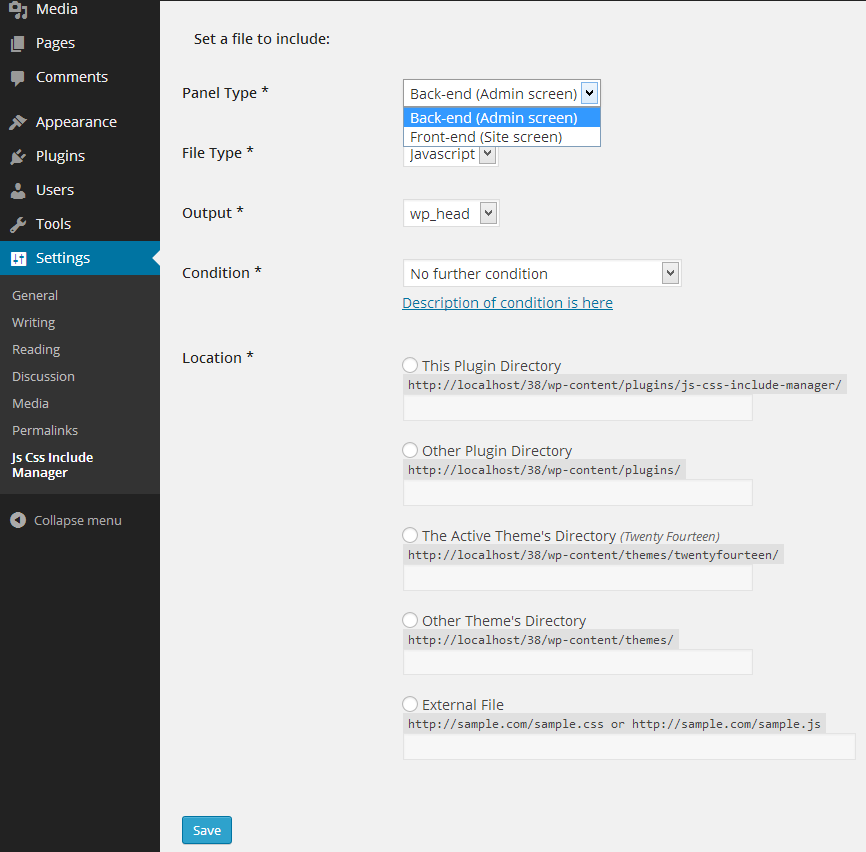This screenshot has height=852, width=866.
Task: Select Other Plugin Directory radio button
Action: click(410, 450)
